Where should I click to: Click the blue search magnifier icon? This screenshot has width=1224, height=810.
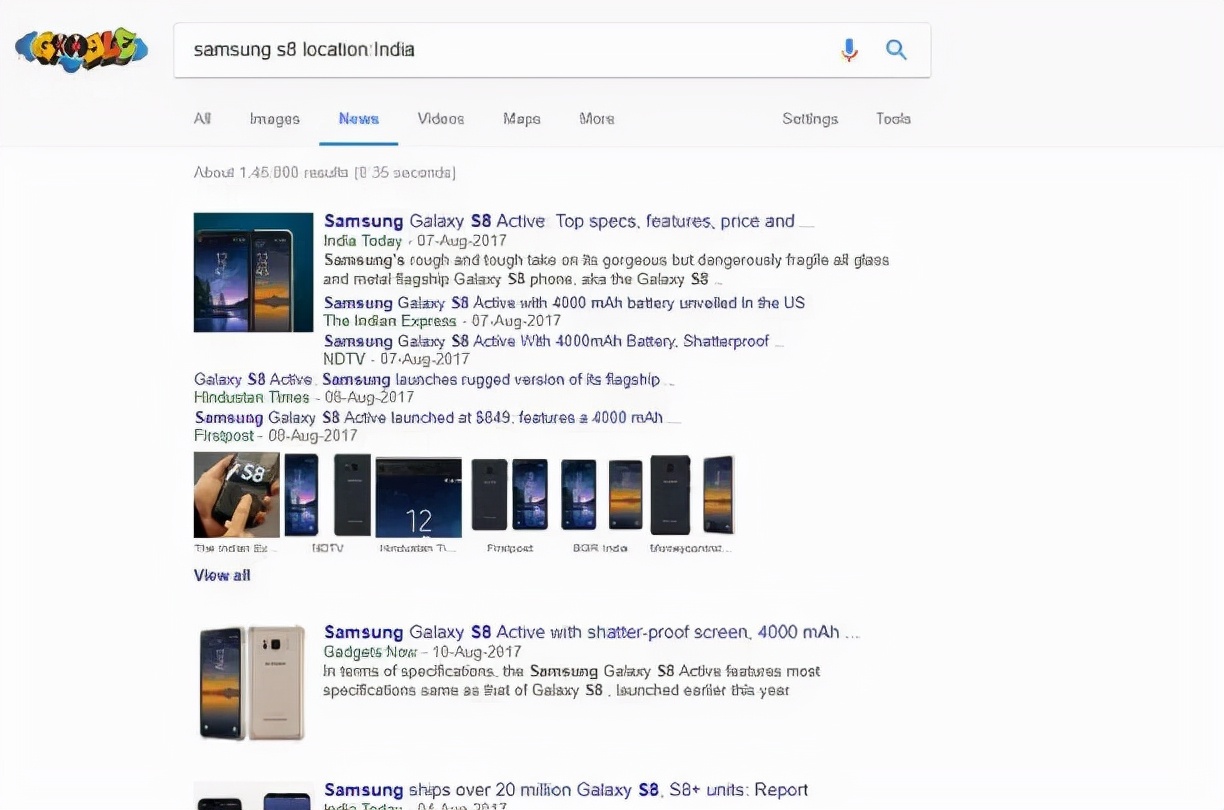tap(896, 50)
